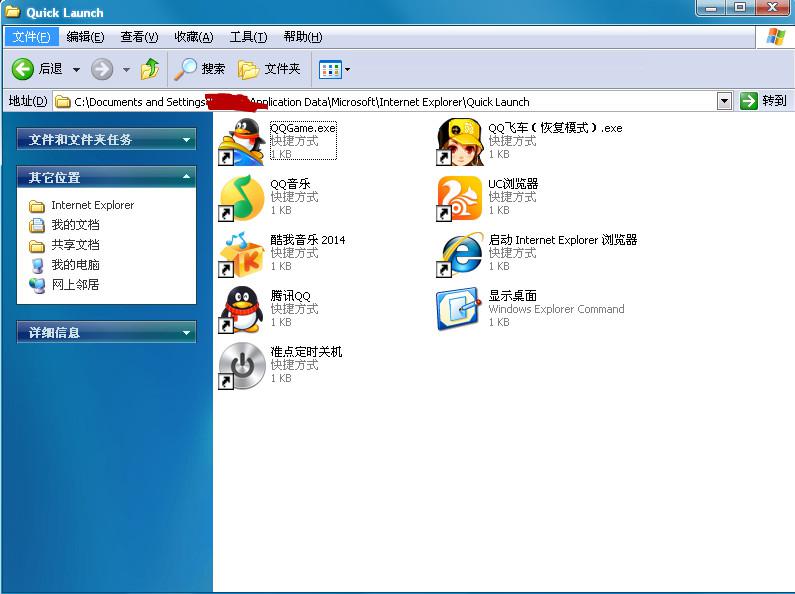Click the Windows Explorer Command description text
Viewport: 795px width, 594px height.
click(x=556, y=309)
